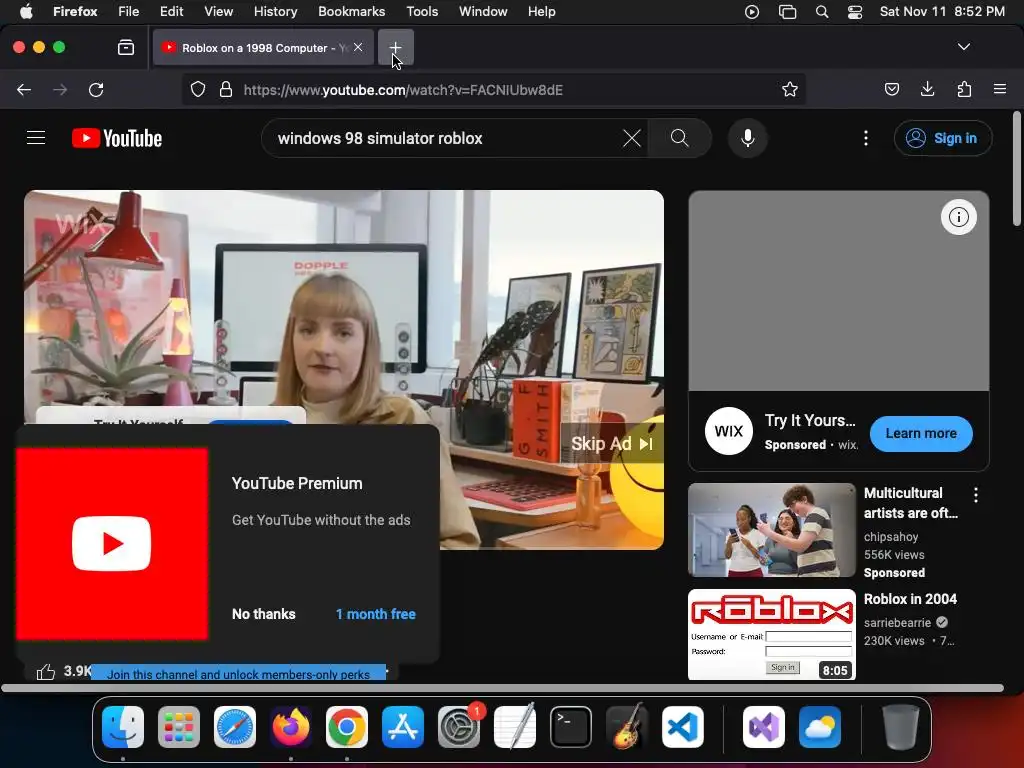Open YouTube settings three-dot menu
This screenshot has width=1024, height=768.
(866, 138)
